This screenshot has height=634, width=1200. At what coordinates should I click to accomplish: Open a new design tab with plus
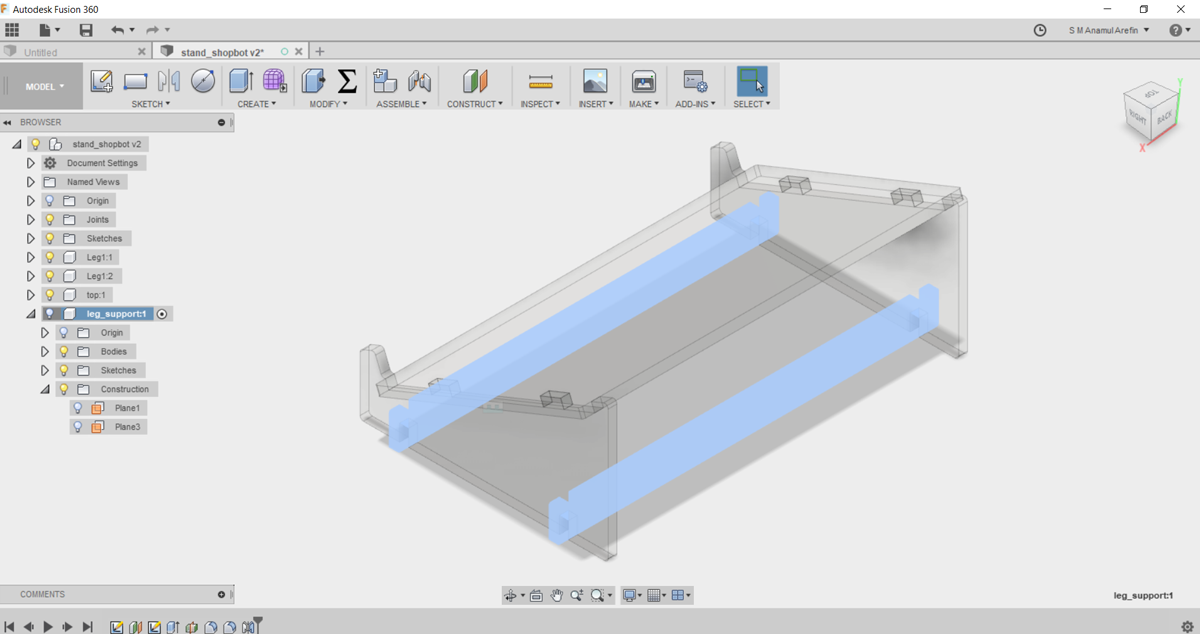pos(320,51)
